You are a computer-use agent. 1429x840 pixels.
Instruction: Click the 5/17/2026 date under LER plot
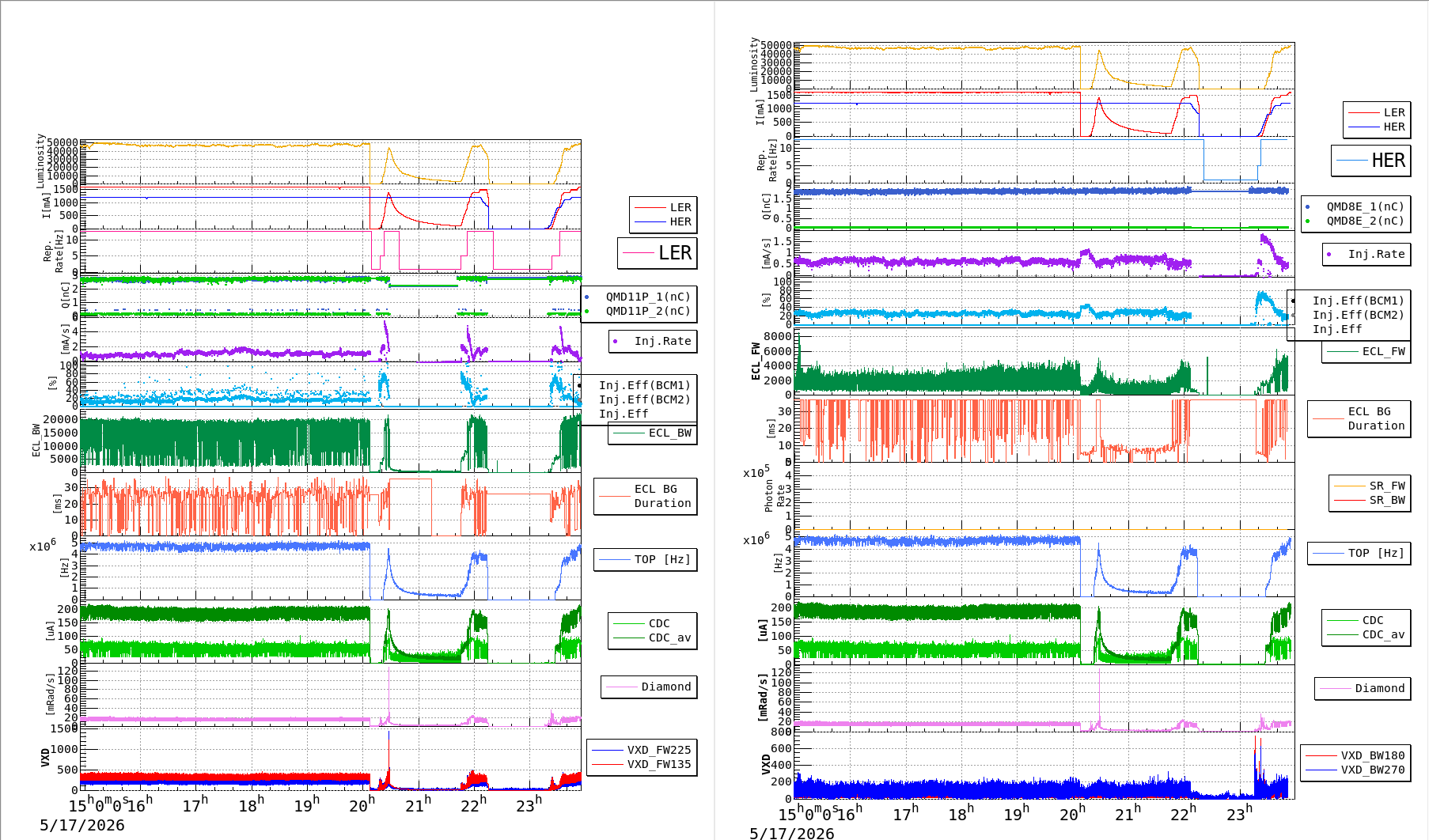tap(82, 825)
